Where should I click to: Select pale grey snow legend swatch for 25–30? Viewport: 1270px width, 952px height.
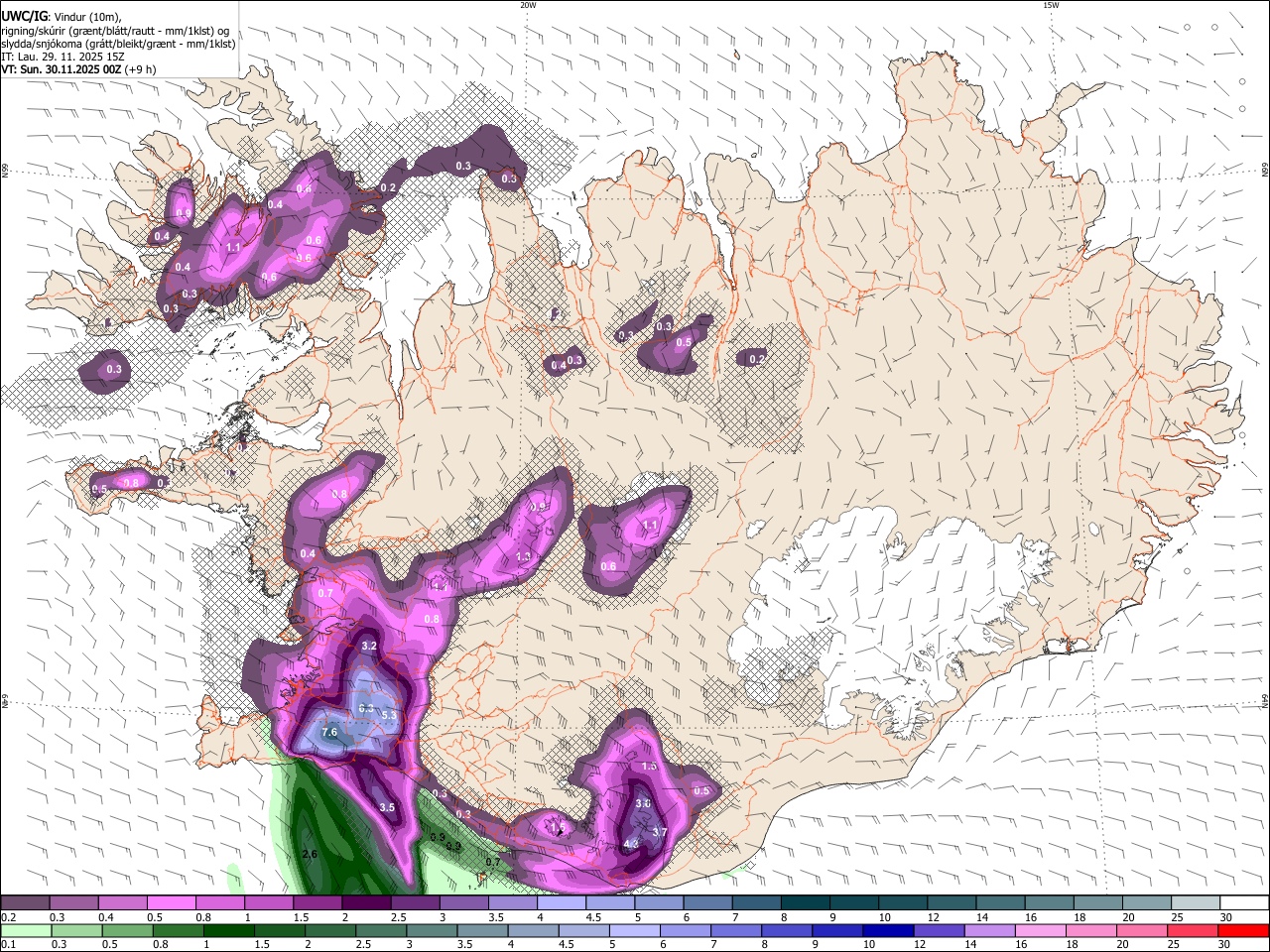tap(1196, 903)
